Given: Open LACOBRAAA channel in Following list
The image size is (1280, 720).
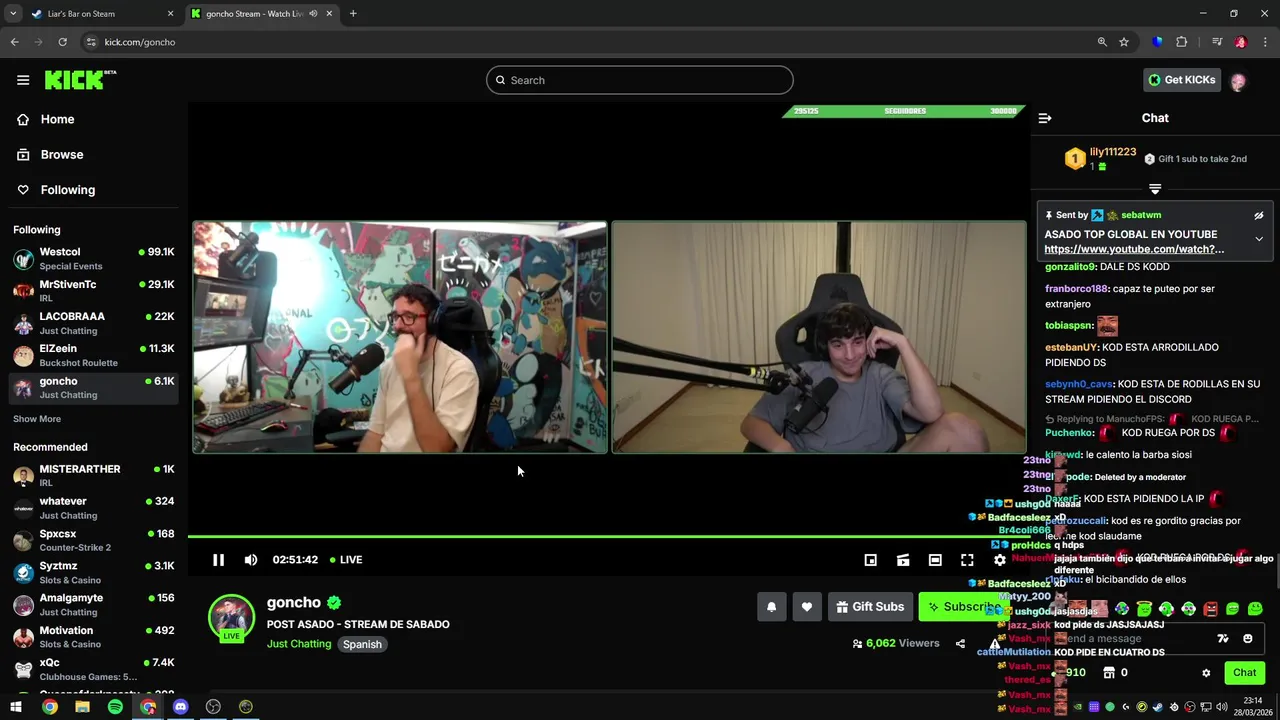Looking at the screenshot, I should coord(94,323).
